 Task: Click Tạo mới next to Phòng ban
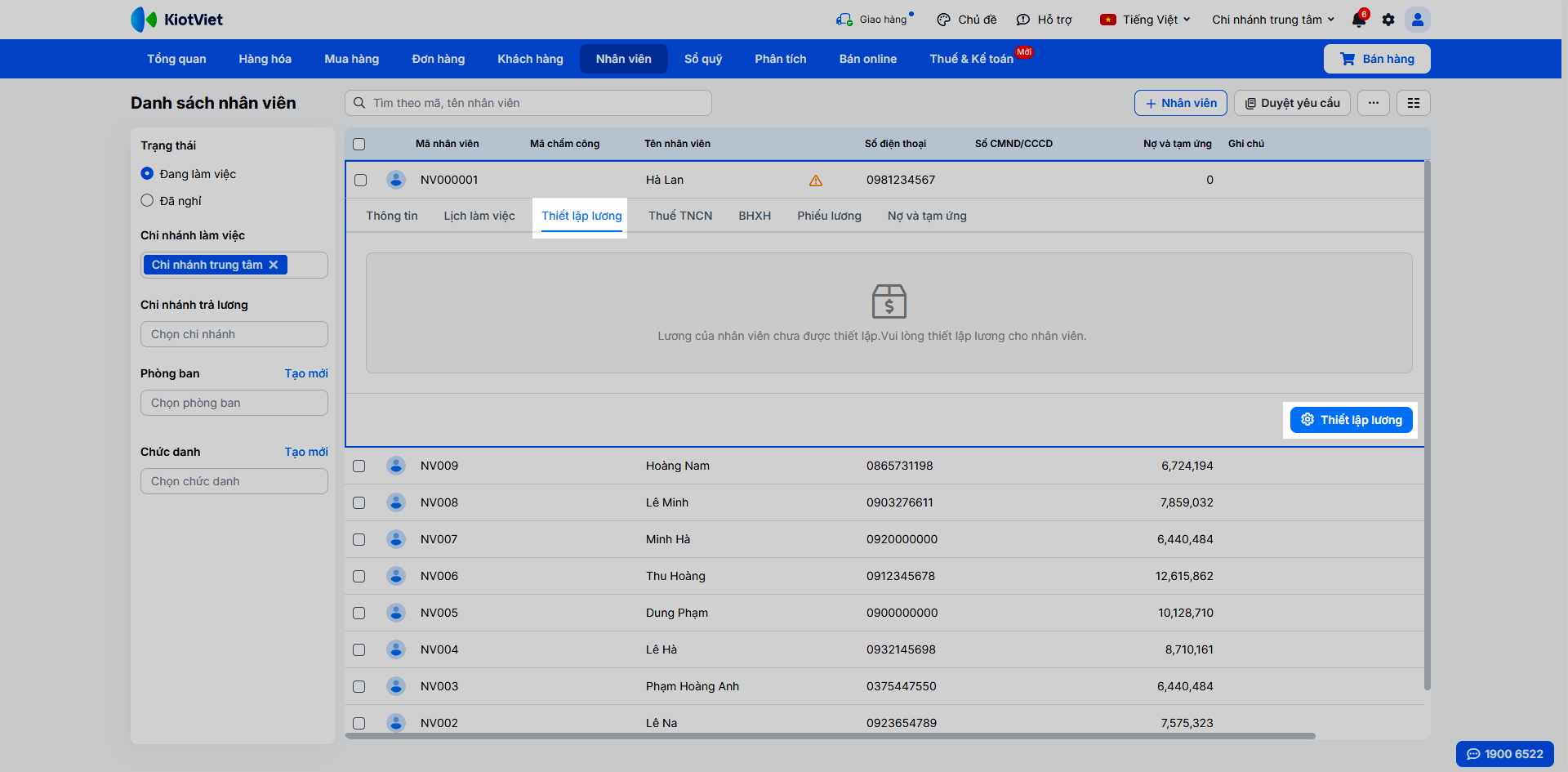(306, 373)
